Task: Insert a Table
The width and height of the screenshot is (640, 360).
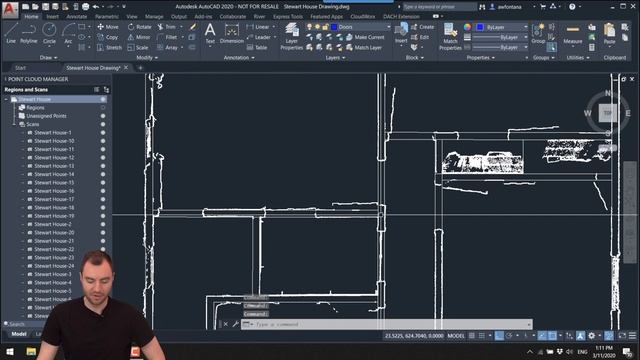Action: pos(257,47)
